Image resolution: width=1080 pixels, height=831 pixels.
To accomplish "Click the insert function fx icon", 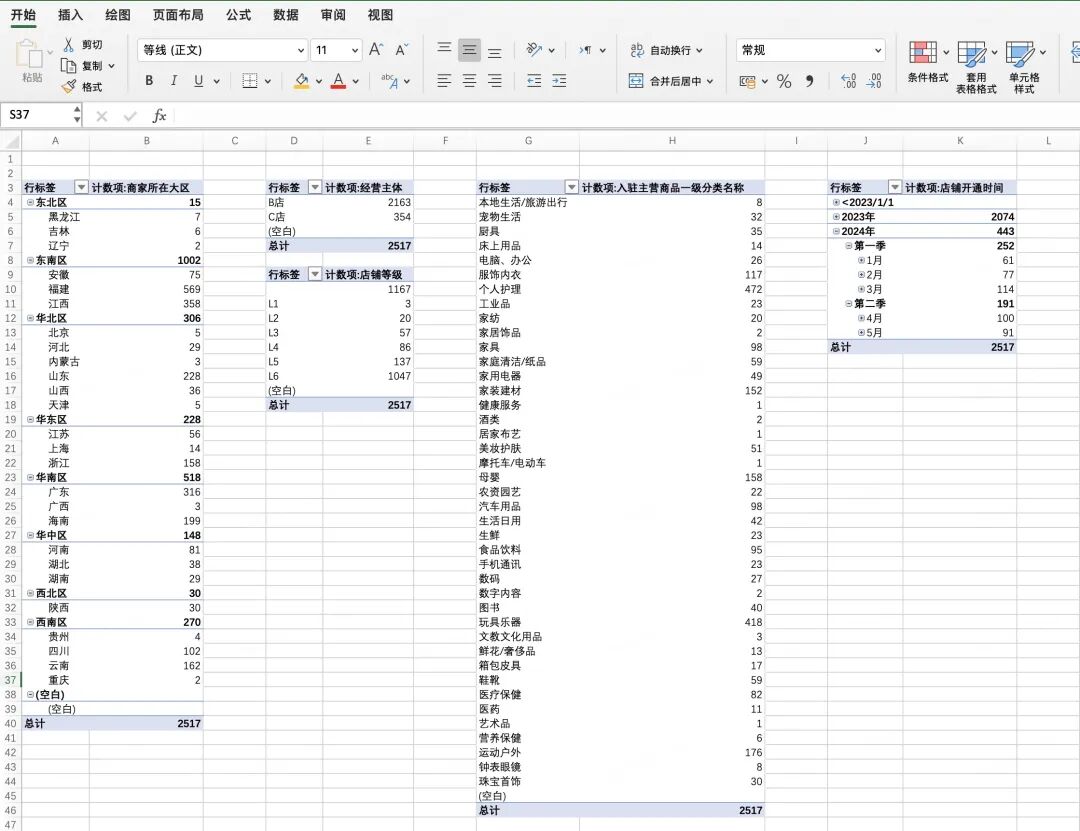I will pos(159,116).
